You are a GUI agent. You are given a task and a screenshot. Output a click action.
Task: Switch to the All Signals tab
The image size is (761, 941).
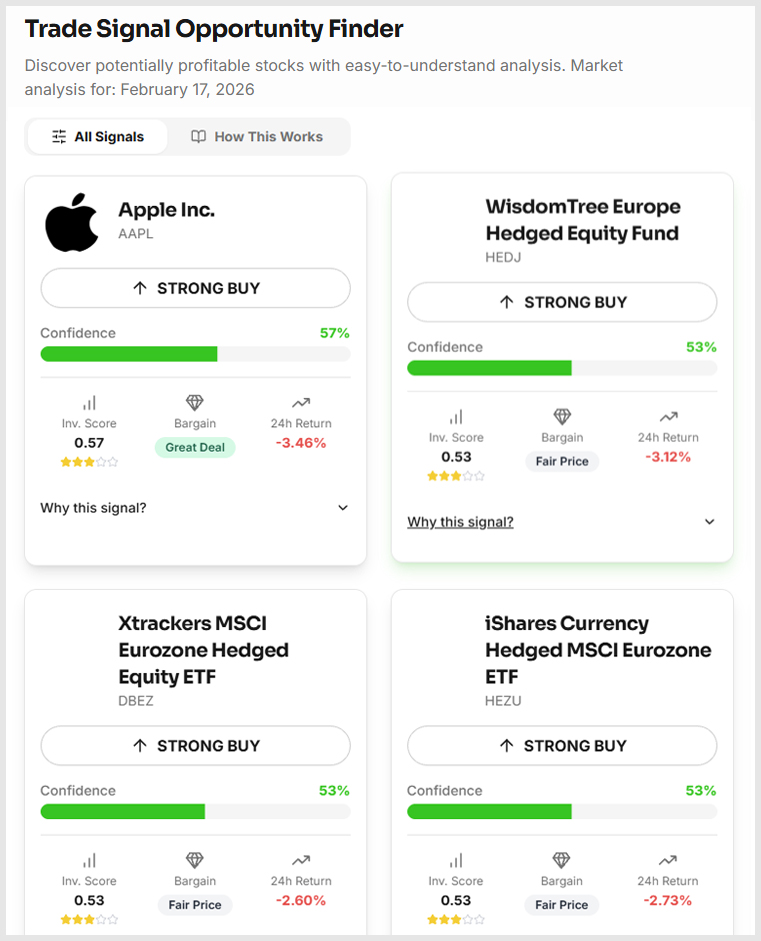point(98,137)
